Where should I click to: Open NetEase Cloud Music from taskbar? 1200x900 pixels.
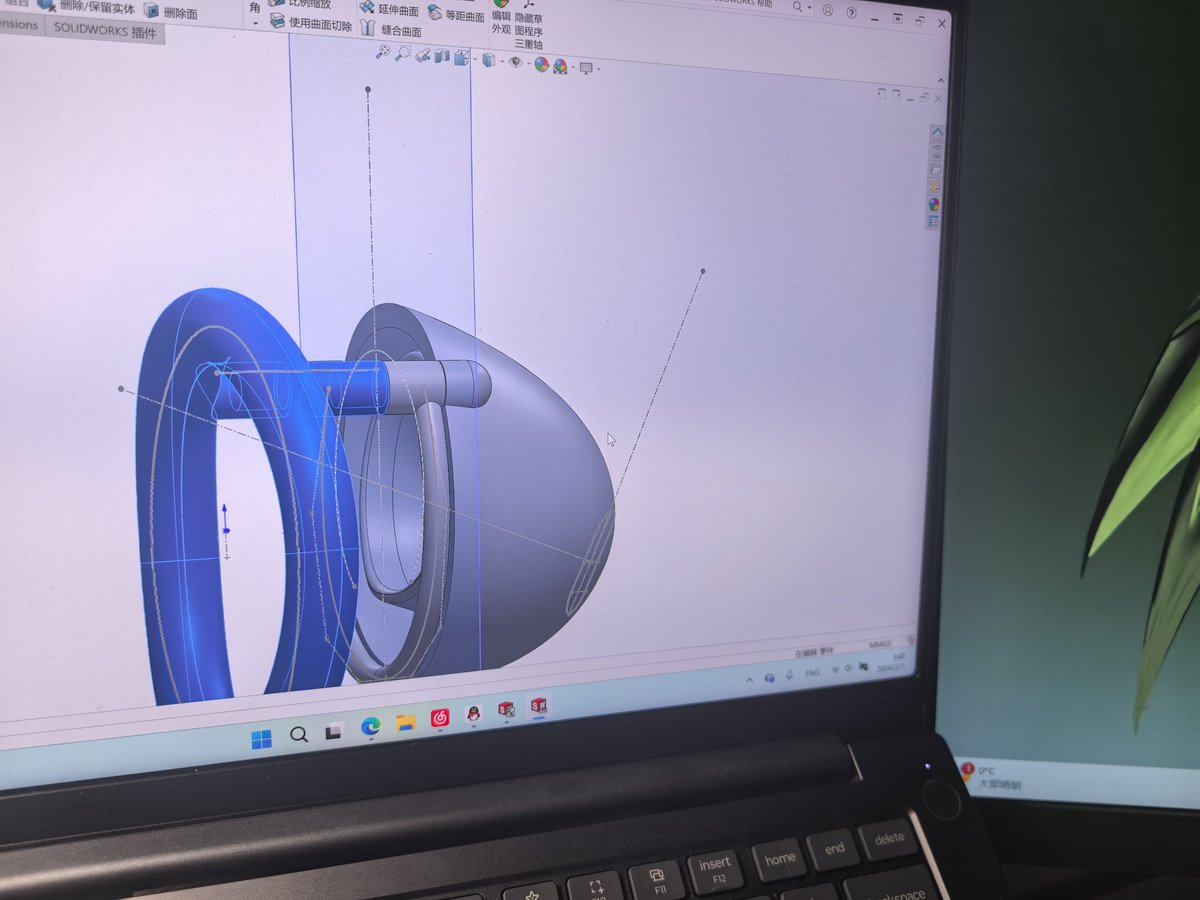440,717
